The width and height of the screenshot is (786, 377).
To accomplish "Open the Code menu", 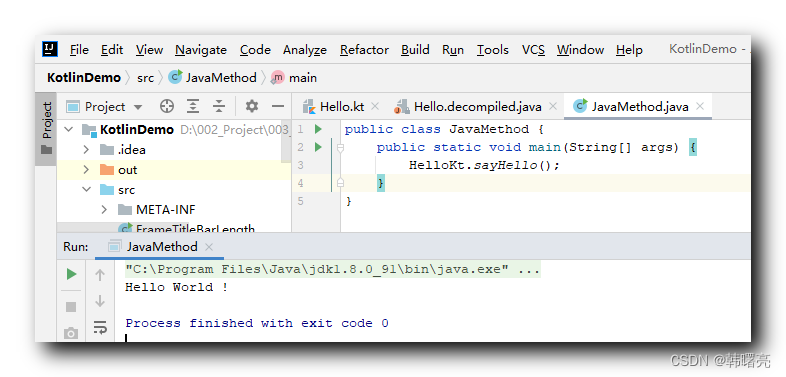I will pyautogui.click(x=255, y=50).
